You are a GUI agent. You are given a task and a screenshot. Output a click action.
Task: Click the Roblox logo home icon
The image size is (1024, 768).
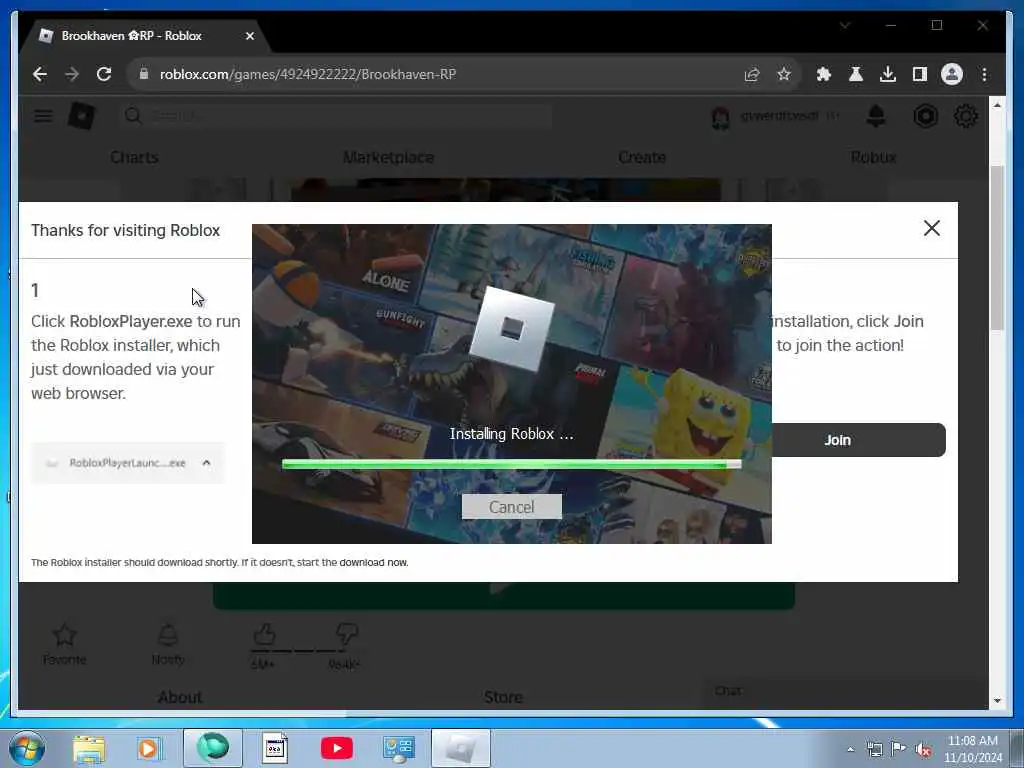pyautogui.click(x=82, y=116)
